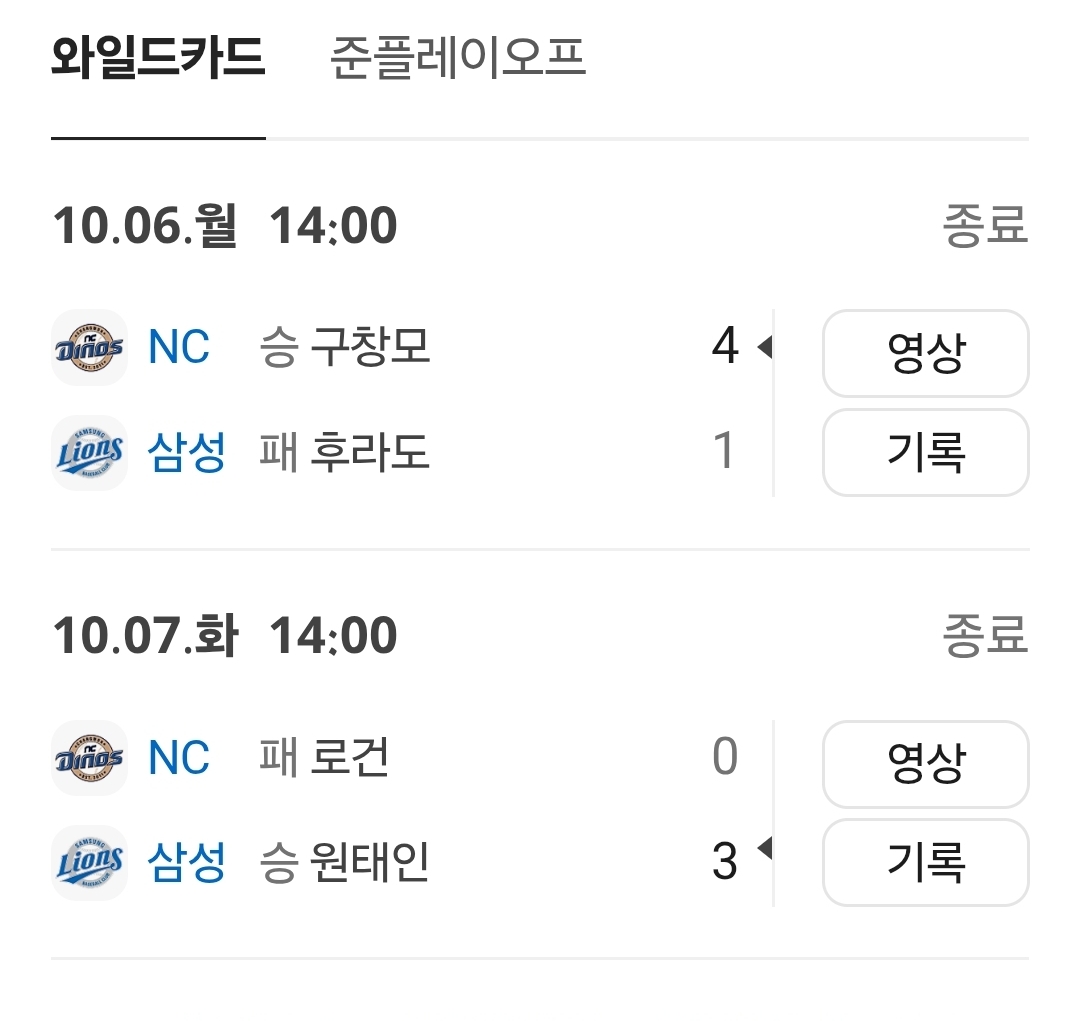Click winner arrow next to NC score 4
This screenshot has height=1021, width=1080.
pos(764,348)
